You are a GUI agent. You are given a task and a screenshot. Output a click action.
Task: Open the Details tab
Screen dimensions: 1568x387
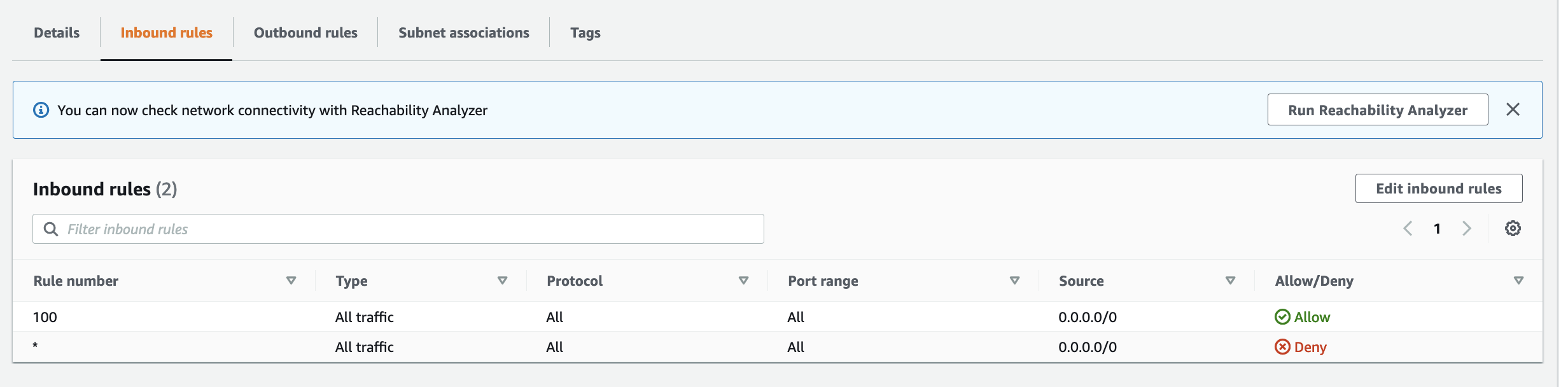[57, 32]
